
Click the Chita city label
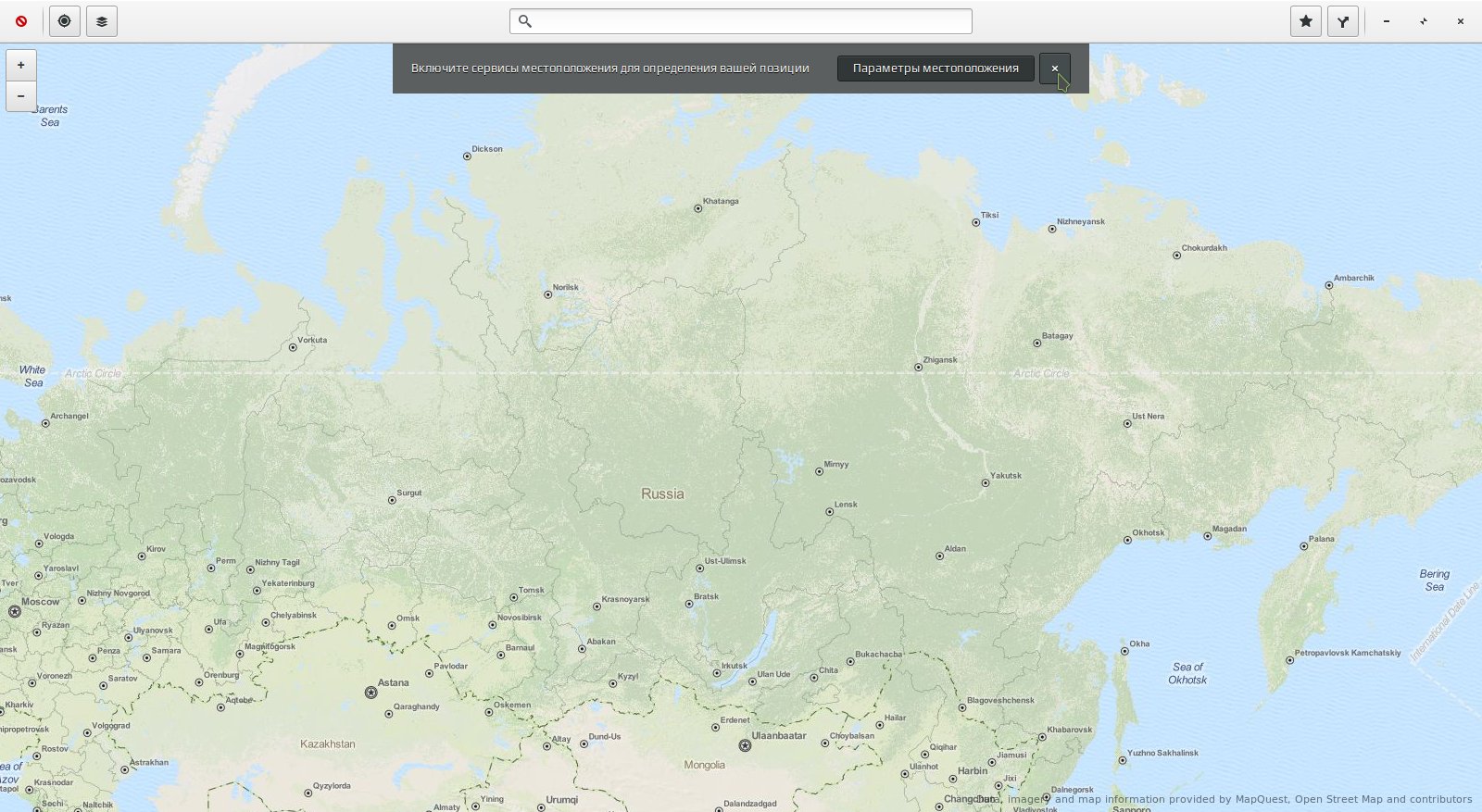(828, 671)
